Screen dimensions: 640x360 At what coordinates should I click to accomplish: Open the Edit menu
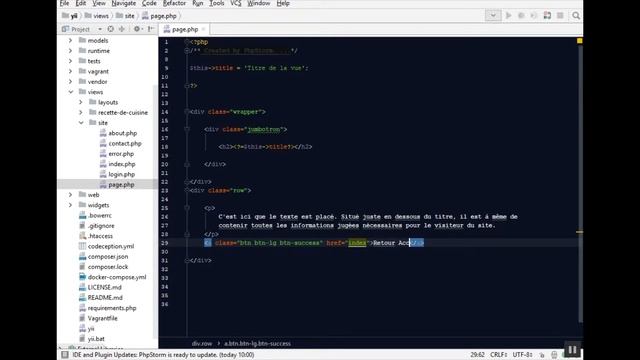point(81,3)
